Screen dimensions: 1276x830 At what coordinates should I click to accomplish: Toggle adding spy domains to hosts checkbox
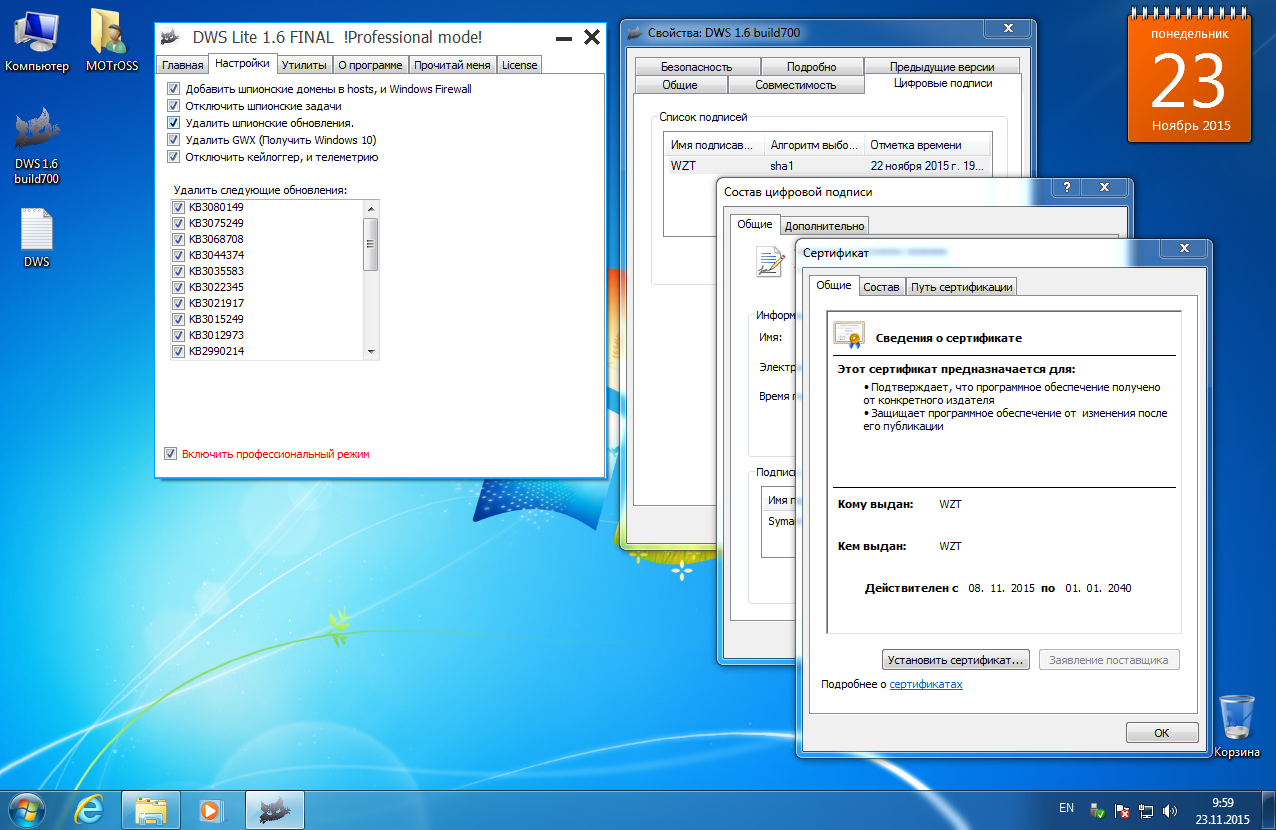173,89
